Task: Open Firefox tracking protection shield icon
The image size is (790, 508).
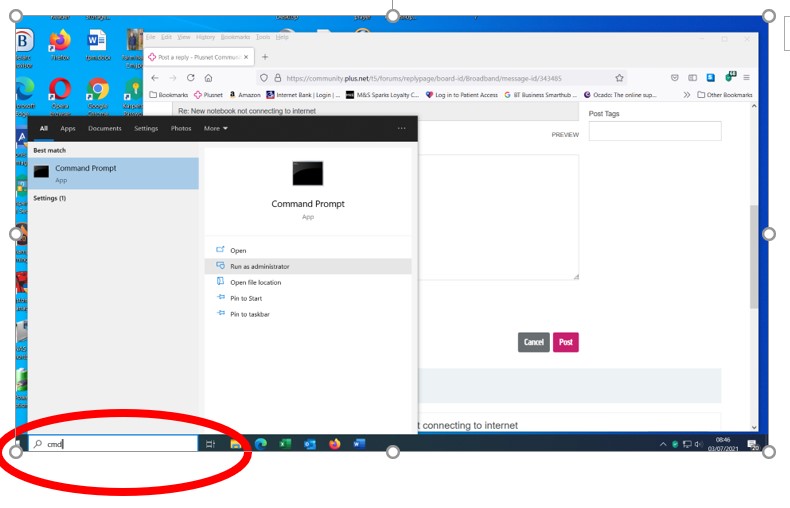Action: 264,78
